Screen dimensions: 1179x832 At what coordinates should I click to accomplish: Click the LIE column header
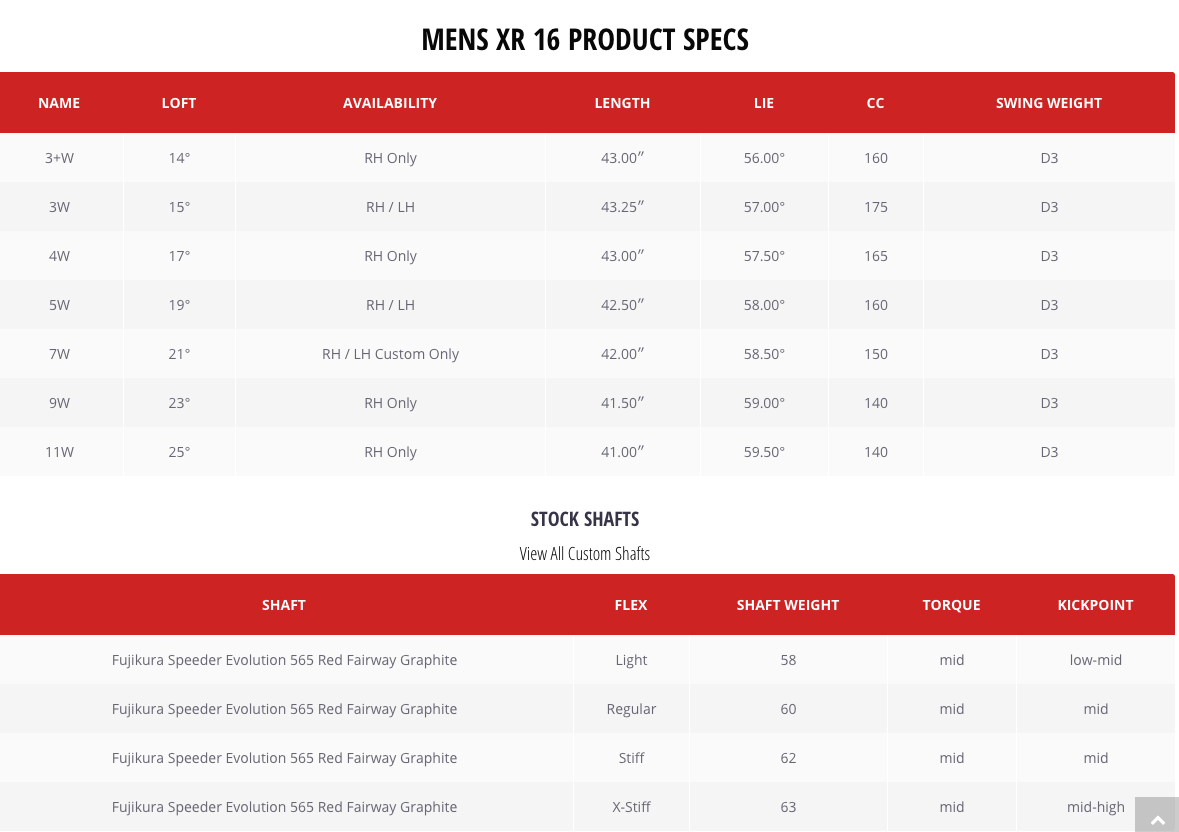764,103
